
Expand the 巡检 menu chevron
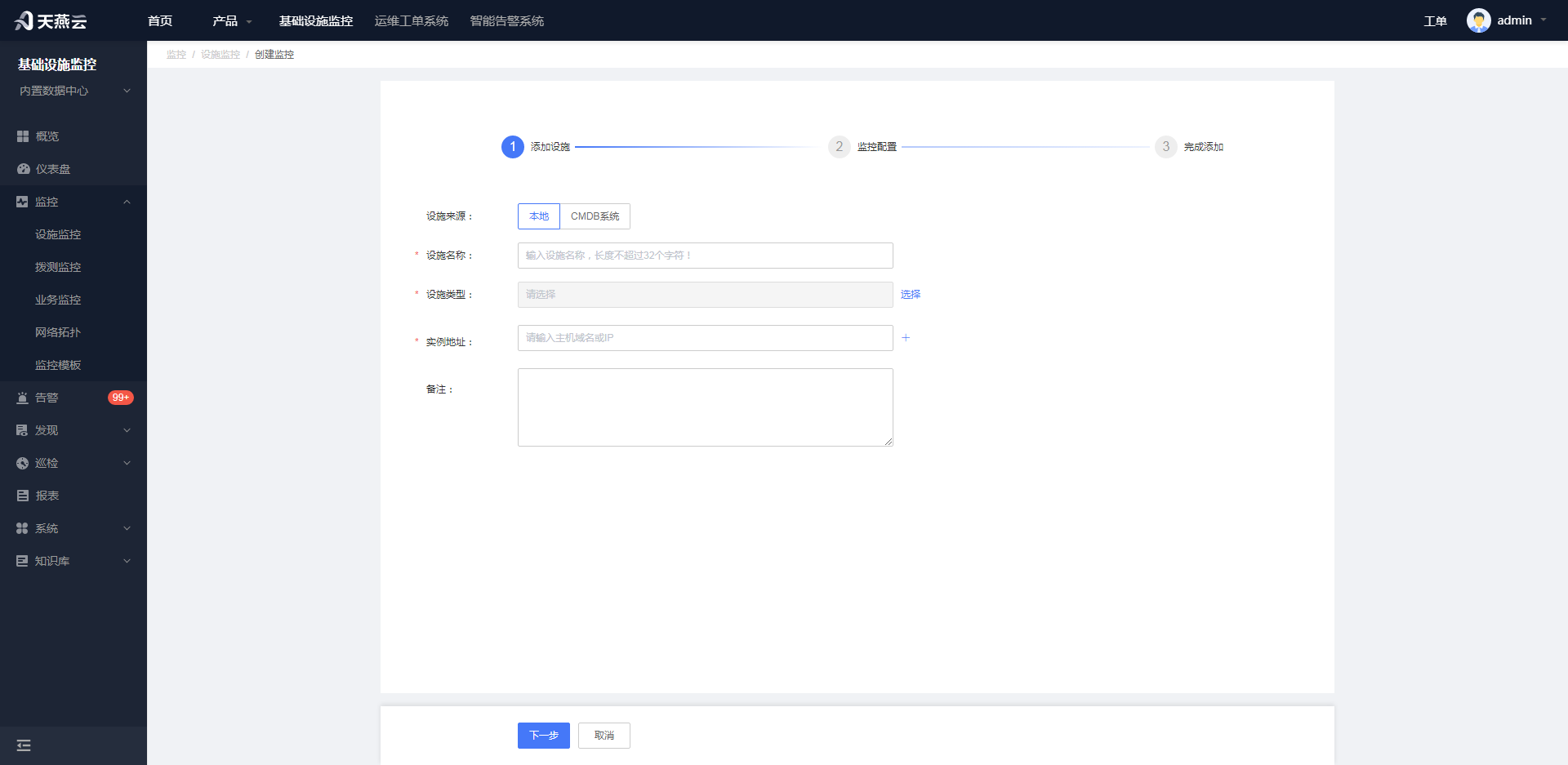coord(127,463)
